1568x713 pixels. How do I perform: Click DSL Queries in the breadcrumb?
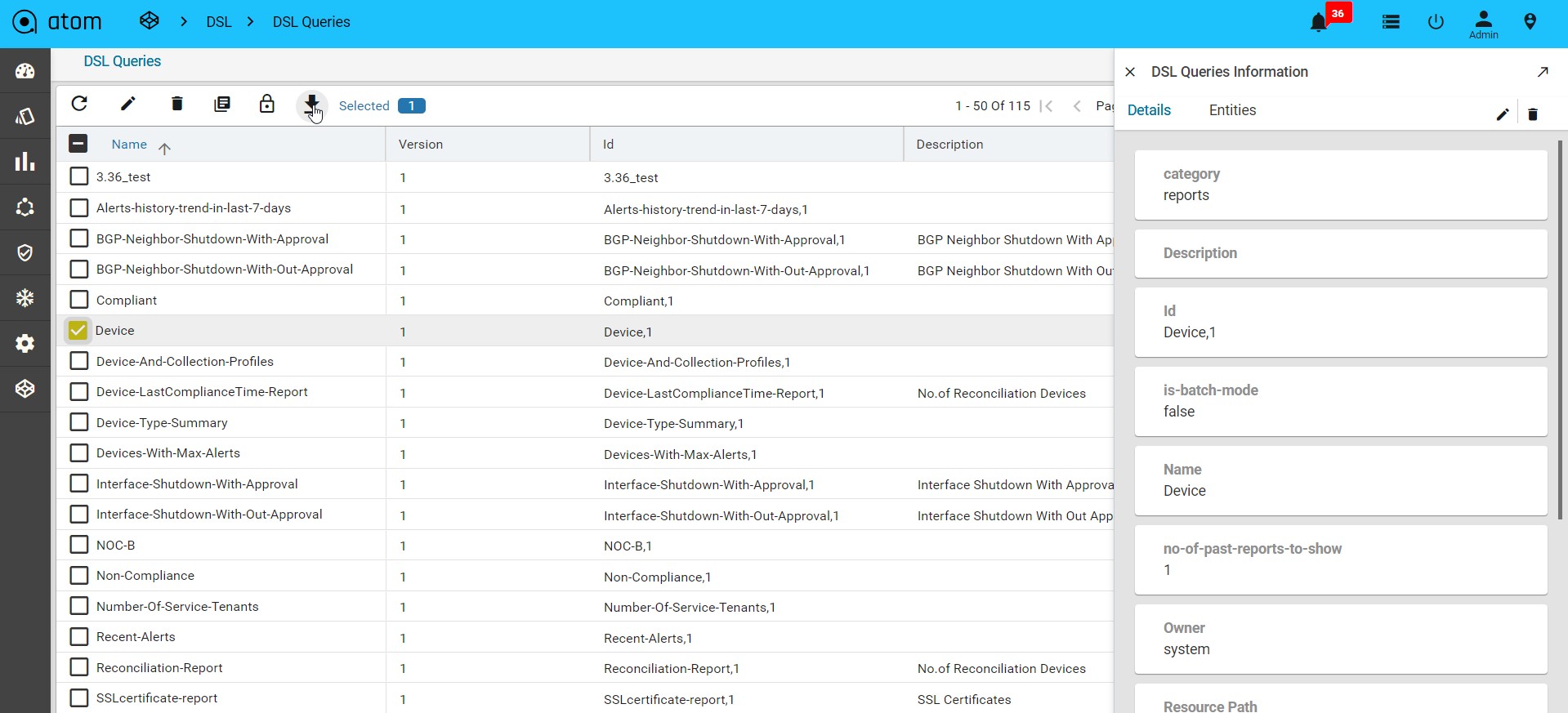tap(311, 22)
